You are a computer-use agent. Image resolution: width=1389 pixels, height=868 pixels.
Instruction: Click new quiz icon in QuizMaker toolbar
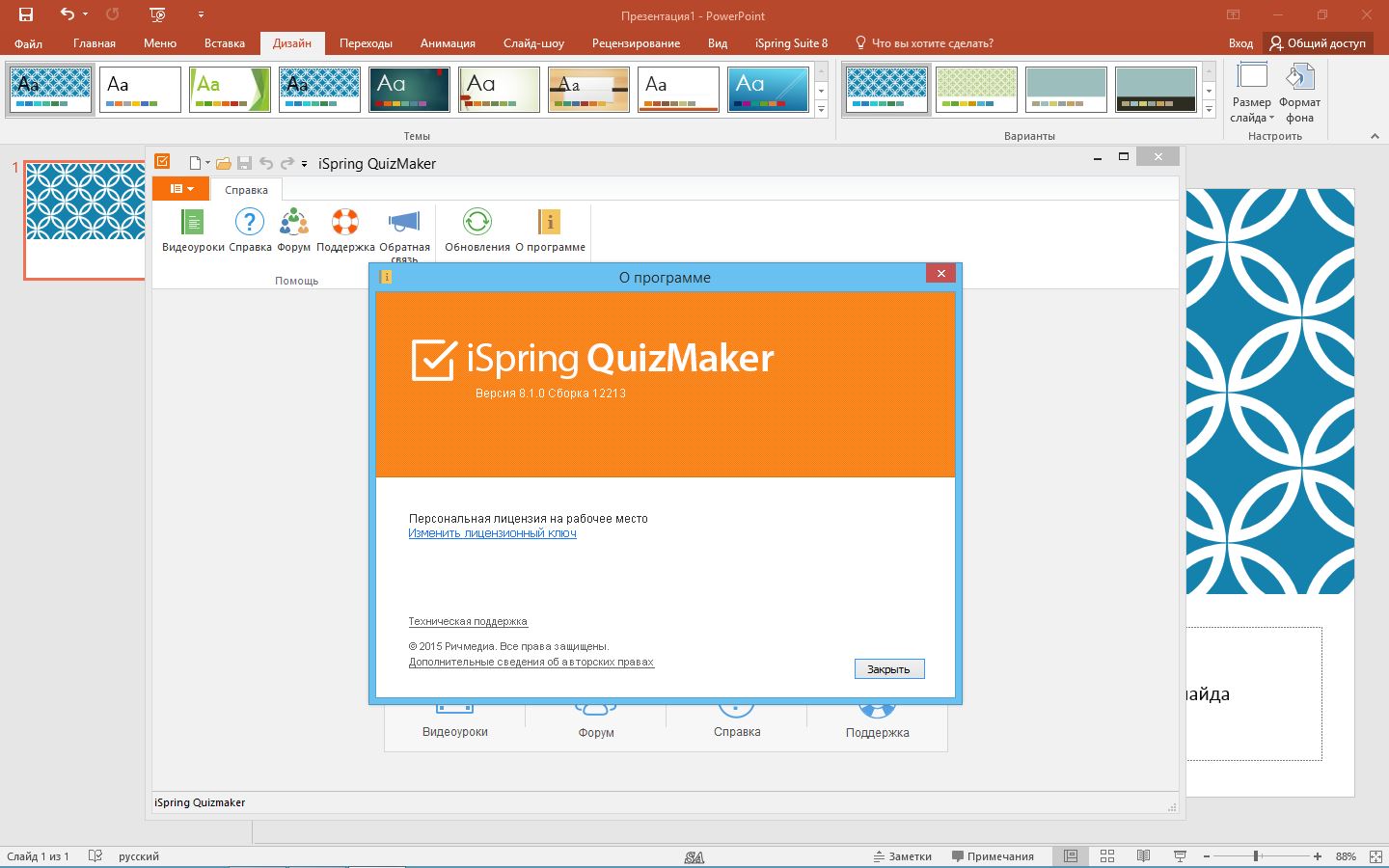(195, 163)
